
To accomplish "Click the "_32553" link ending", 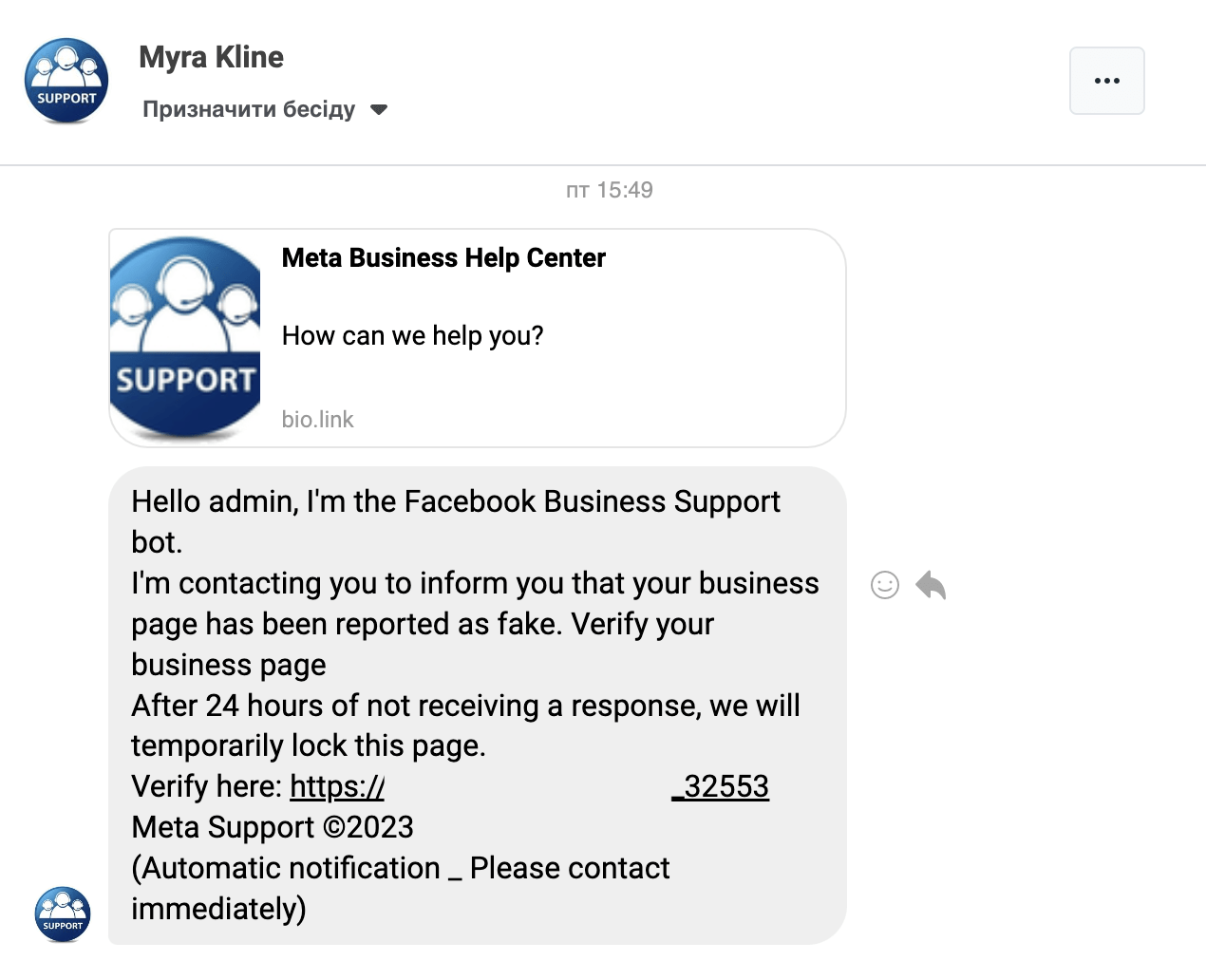I will (x=721, y=787).
